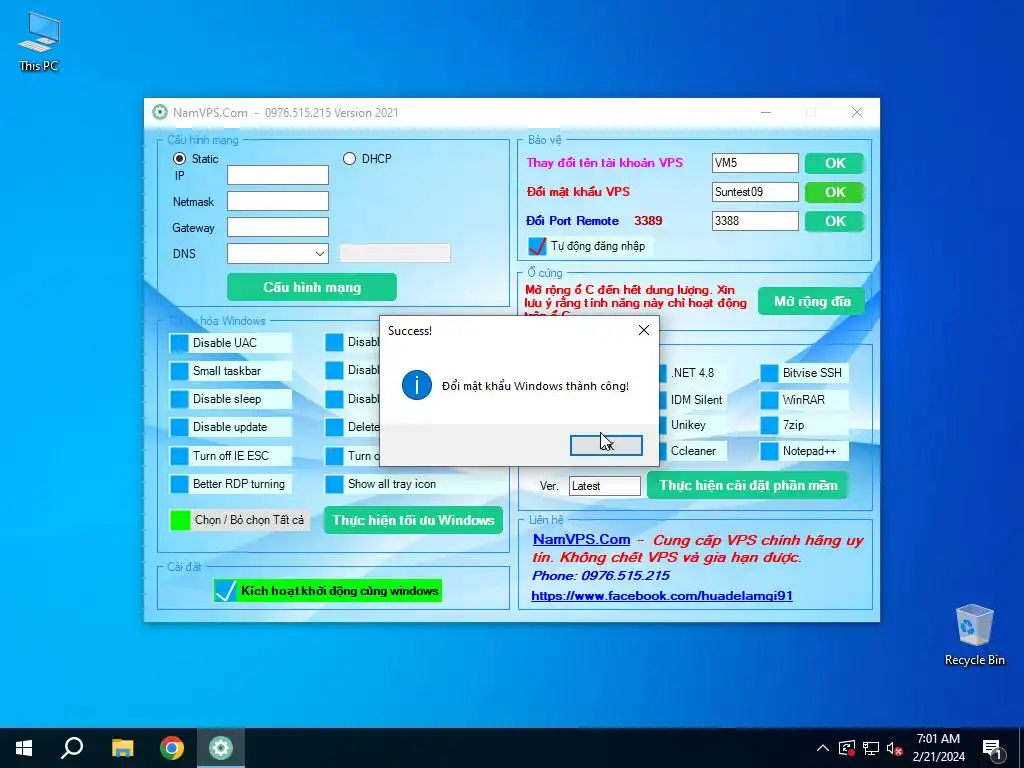Click the muted volume tray icon
Screen dimensions: 1024x768
pos(895,748)
